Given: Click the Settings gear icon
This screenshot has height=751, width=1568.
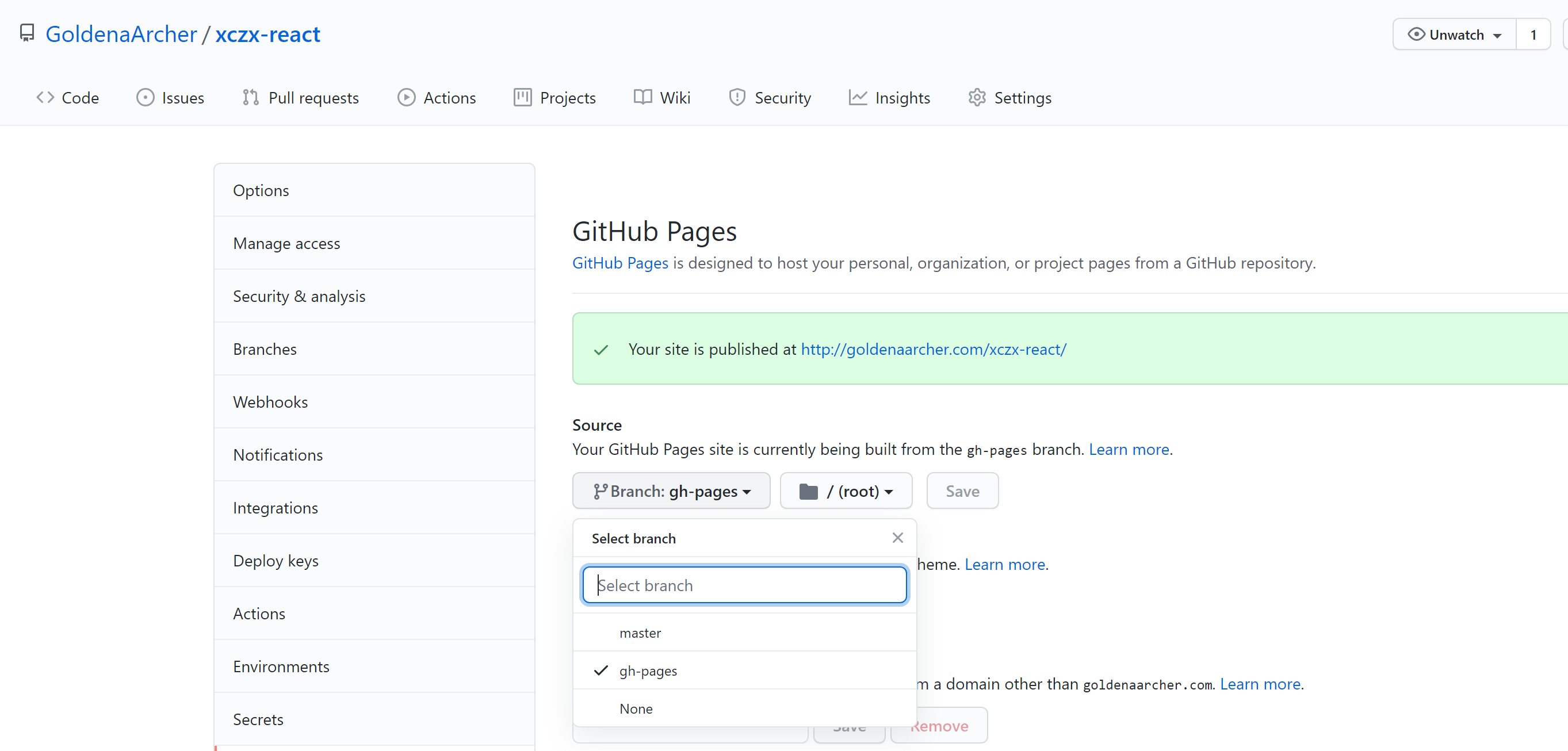Looking at the screenshot, I should point(977,97).
